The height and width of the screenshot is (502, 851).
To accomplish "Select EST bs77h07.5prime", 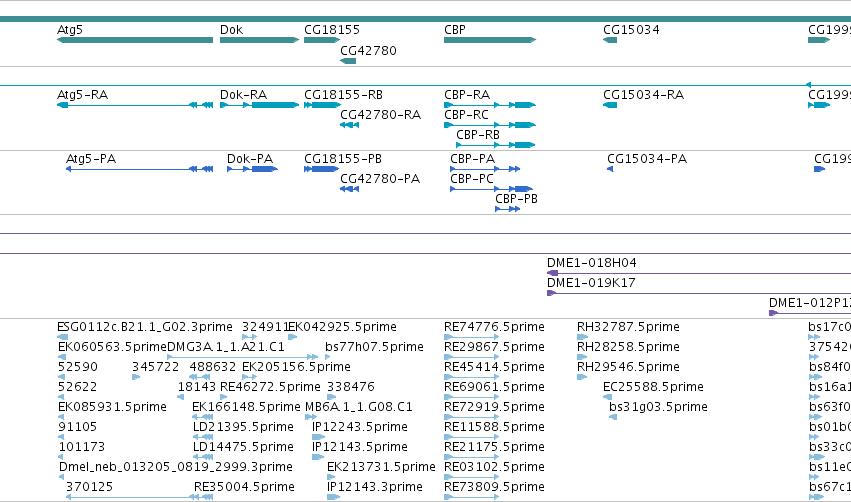I will (328, 357).
